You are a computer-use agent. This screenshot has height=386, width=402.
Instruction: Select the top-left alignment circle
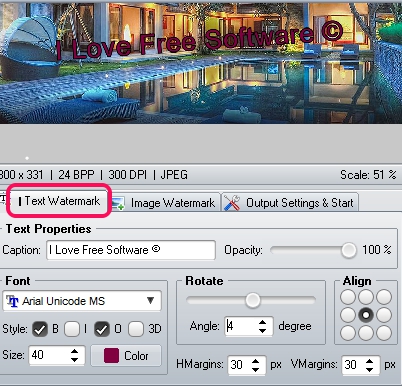(348, 297)
